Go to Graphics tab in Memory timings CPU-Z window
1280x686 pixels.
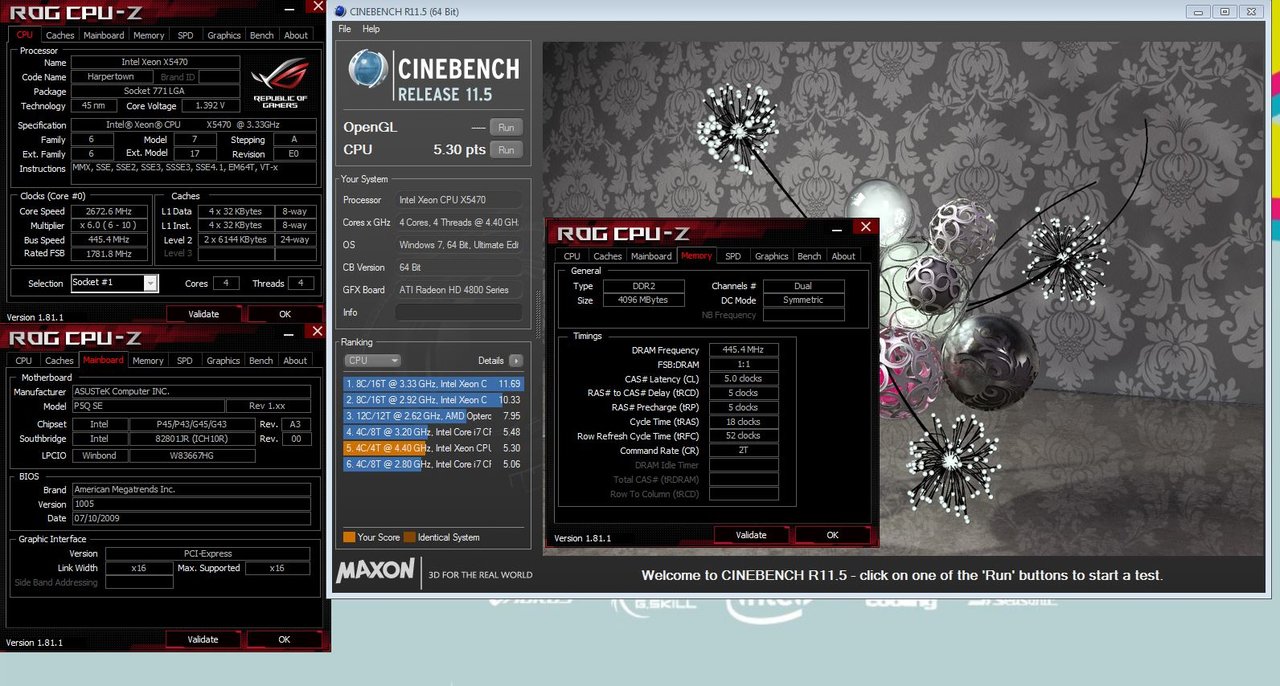[771, 256]
